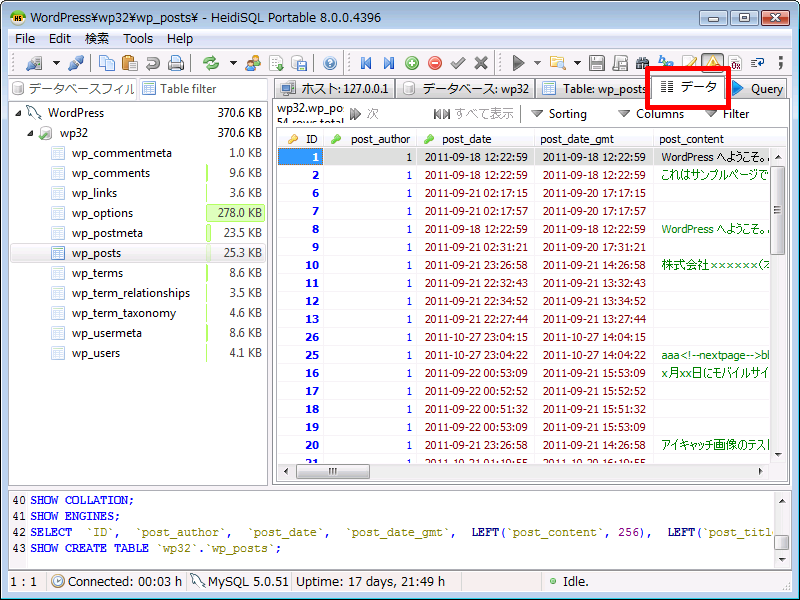The height and width of the screenshot is (600, 800).
Task: Open the File menu
Action: pyautogui.click(x=25, y=39)
